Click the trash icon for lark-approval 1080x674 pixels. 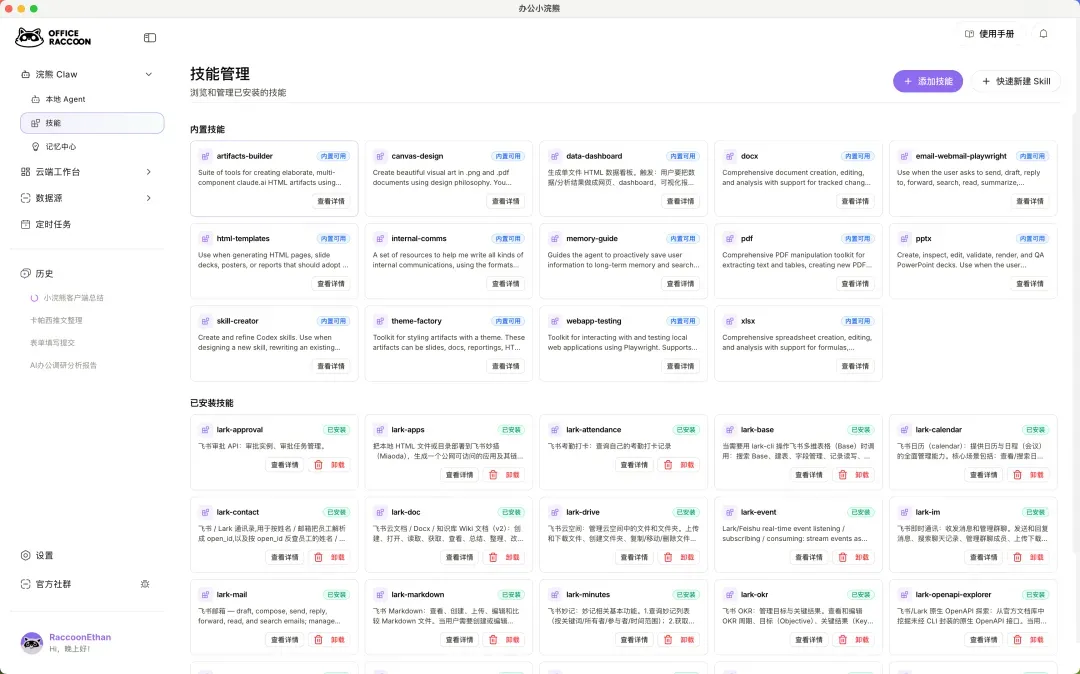click(318, 465)
